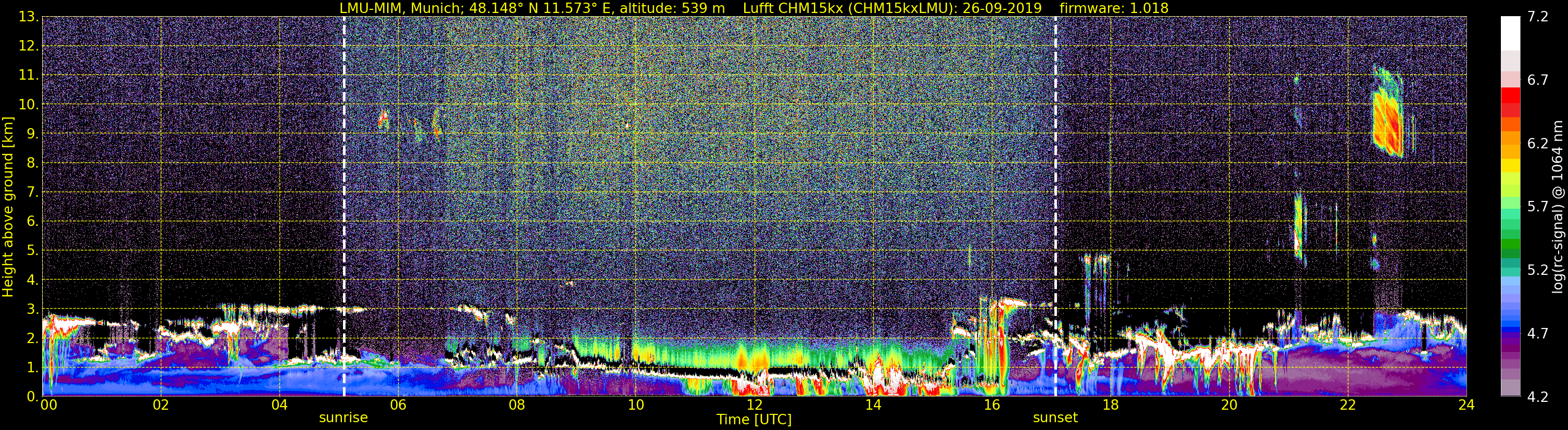Click the time axis tick label 22
Viewport: 1568px width, 430px height.
click(x=1348, y=405)
